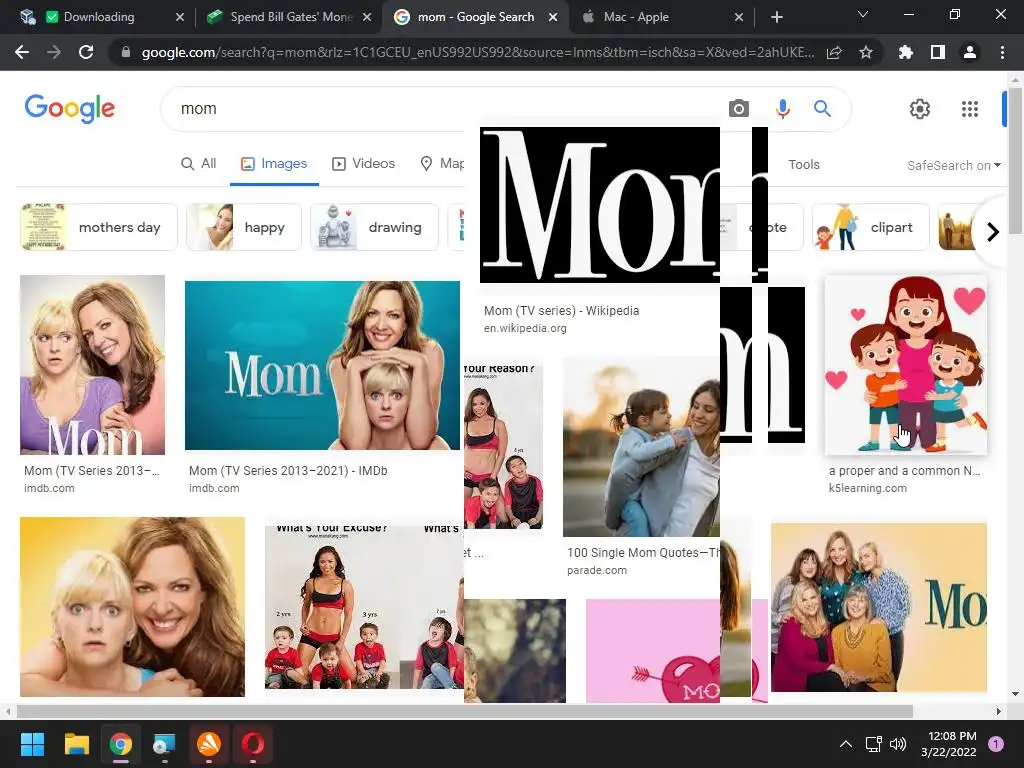
Task: Click the forward navigation arrow
Action: click(54, 52)
